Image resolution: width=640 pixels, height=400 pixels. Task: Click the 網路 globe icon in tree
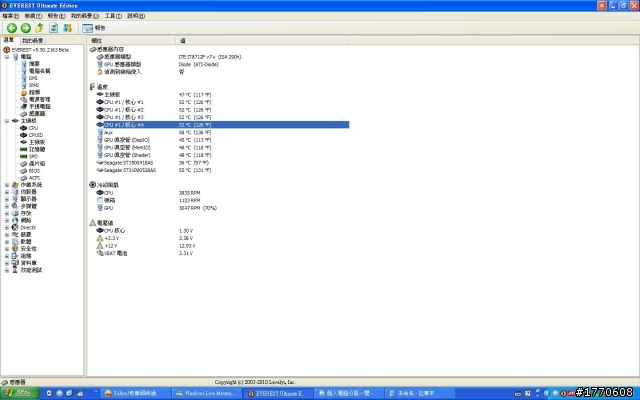(15, 220)
